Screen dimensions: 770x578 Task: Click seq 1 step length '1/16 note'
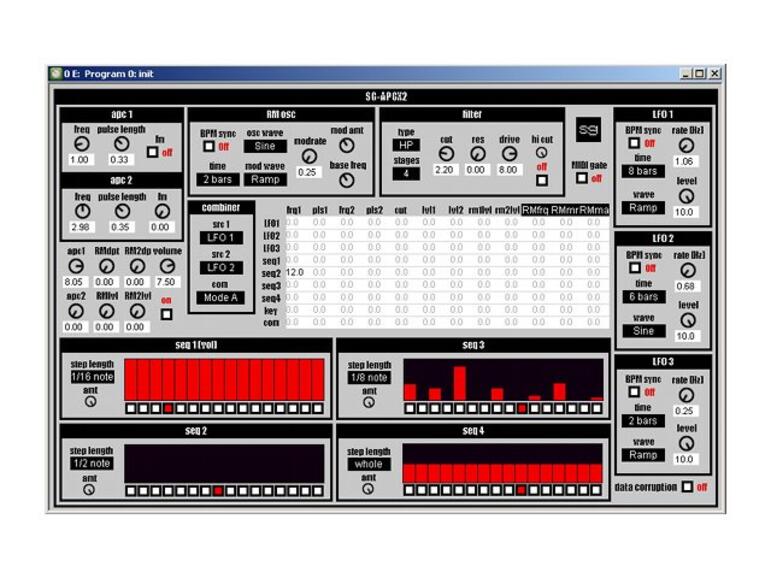(x=92, y=377)
